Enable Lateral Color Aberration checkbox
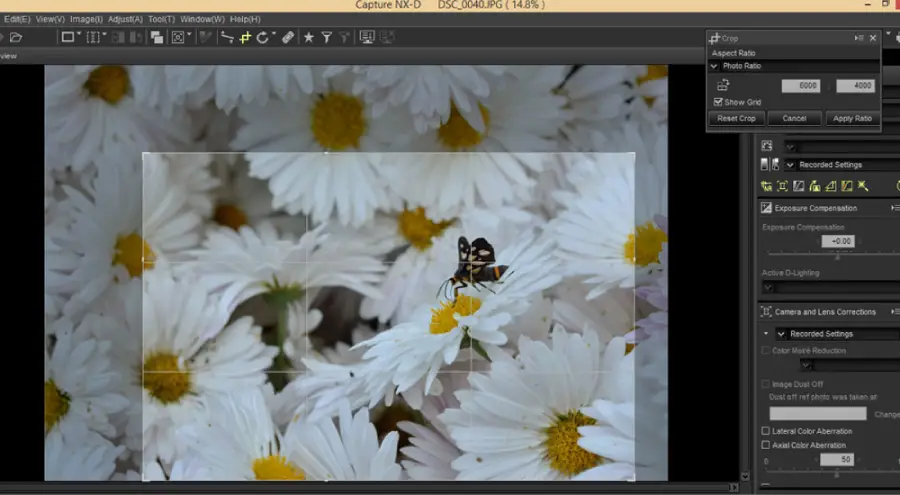This screenshot has width=900, height=495. pyautogui.click(x=766, y=431)
